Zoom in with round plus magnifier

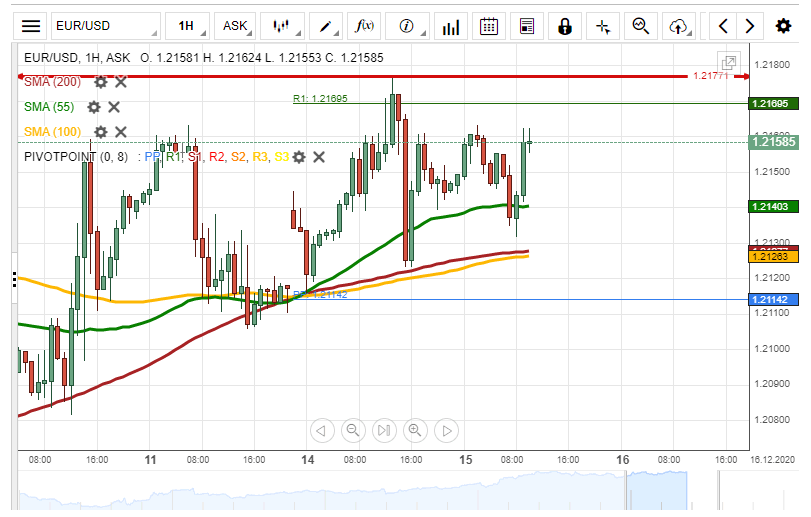[x=415, y=430]
